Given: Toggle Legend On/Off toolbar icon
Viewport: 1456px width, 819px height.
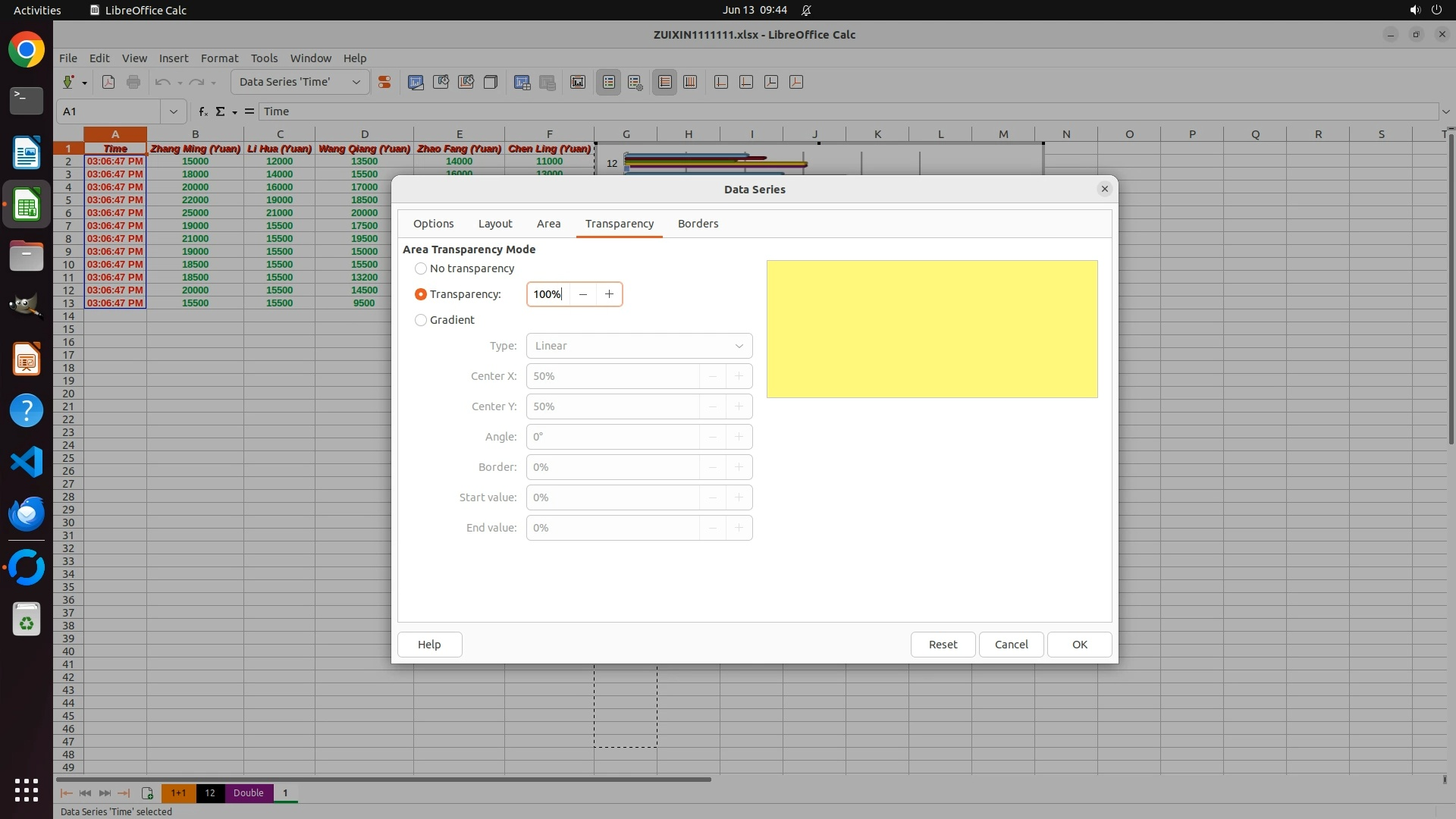Looking at the screenshot, I should pos(609,82).
